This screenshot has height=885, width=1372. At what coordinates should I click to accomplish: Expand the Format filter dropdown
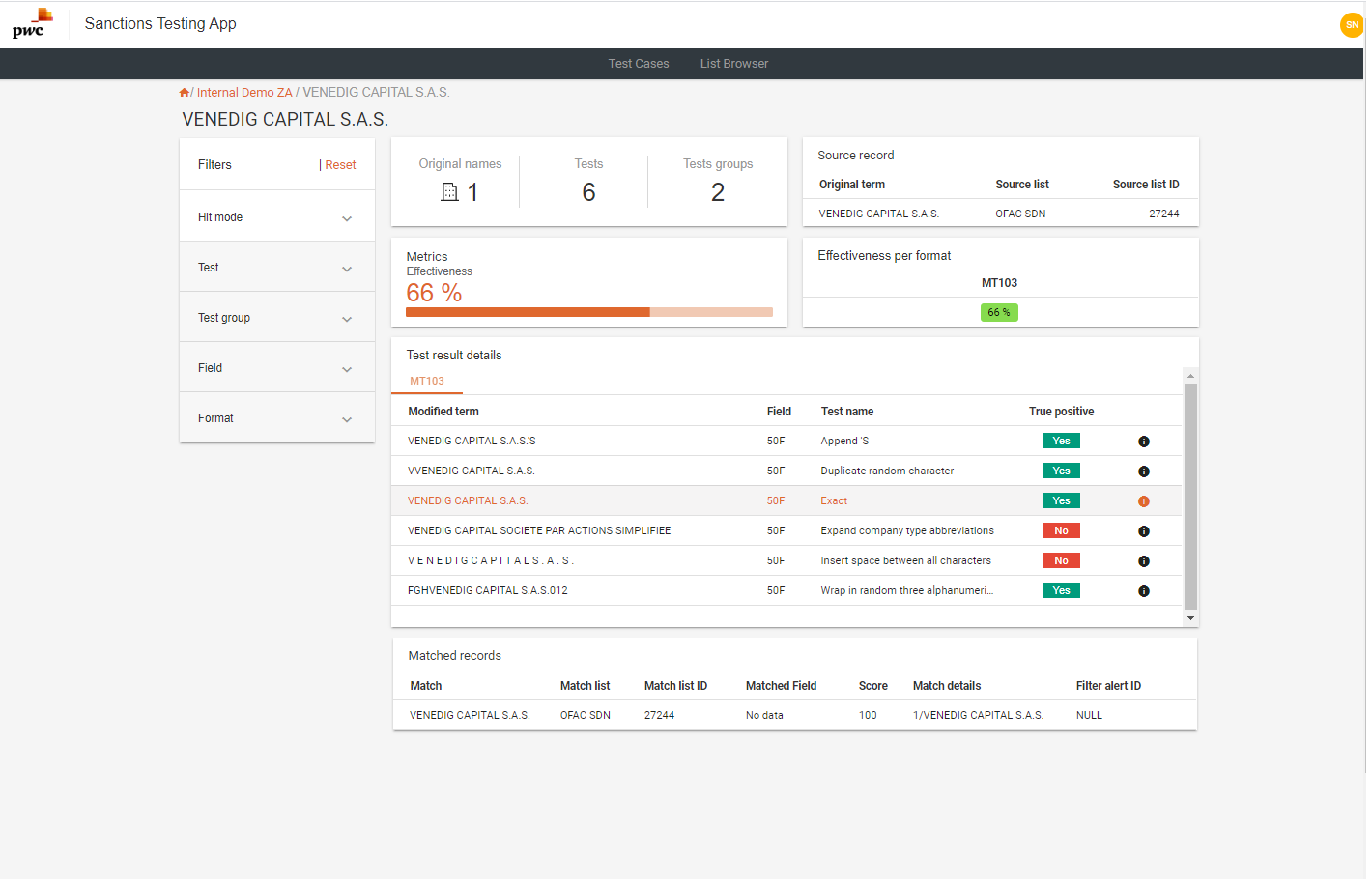coord(346,419)
